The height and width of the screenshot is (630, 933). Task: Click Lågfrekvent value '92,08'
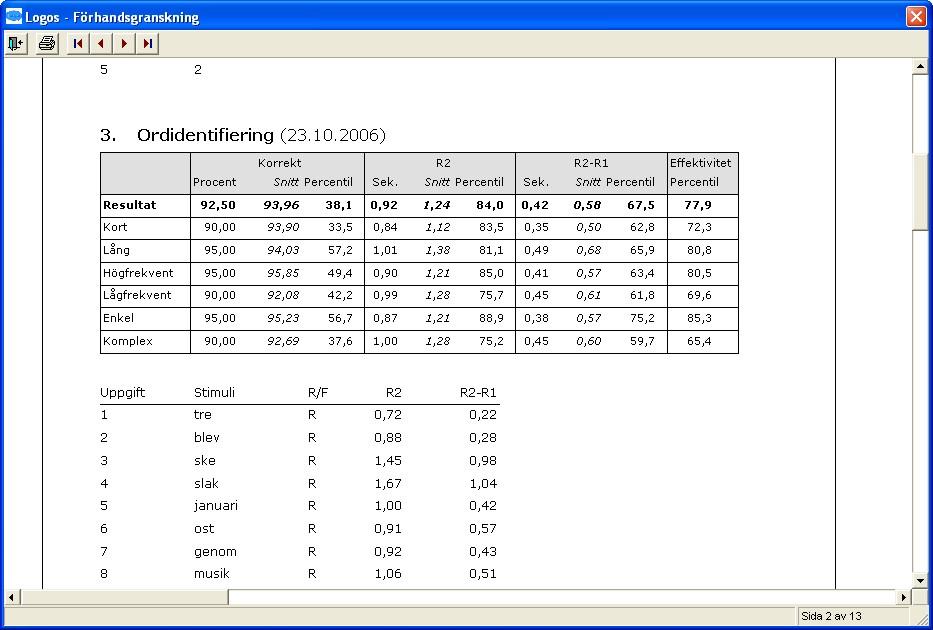(283, 295)
